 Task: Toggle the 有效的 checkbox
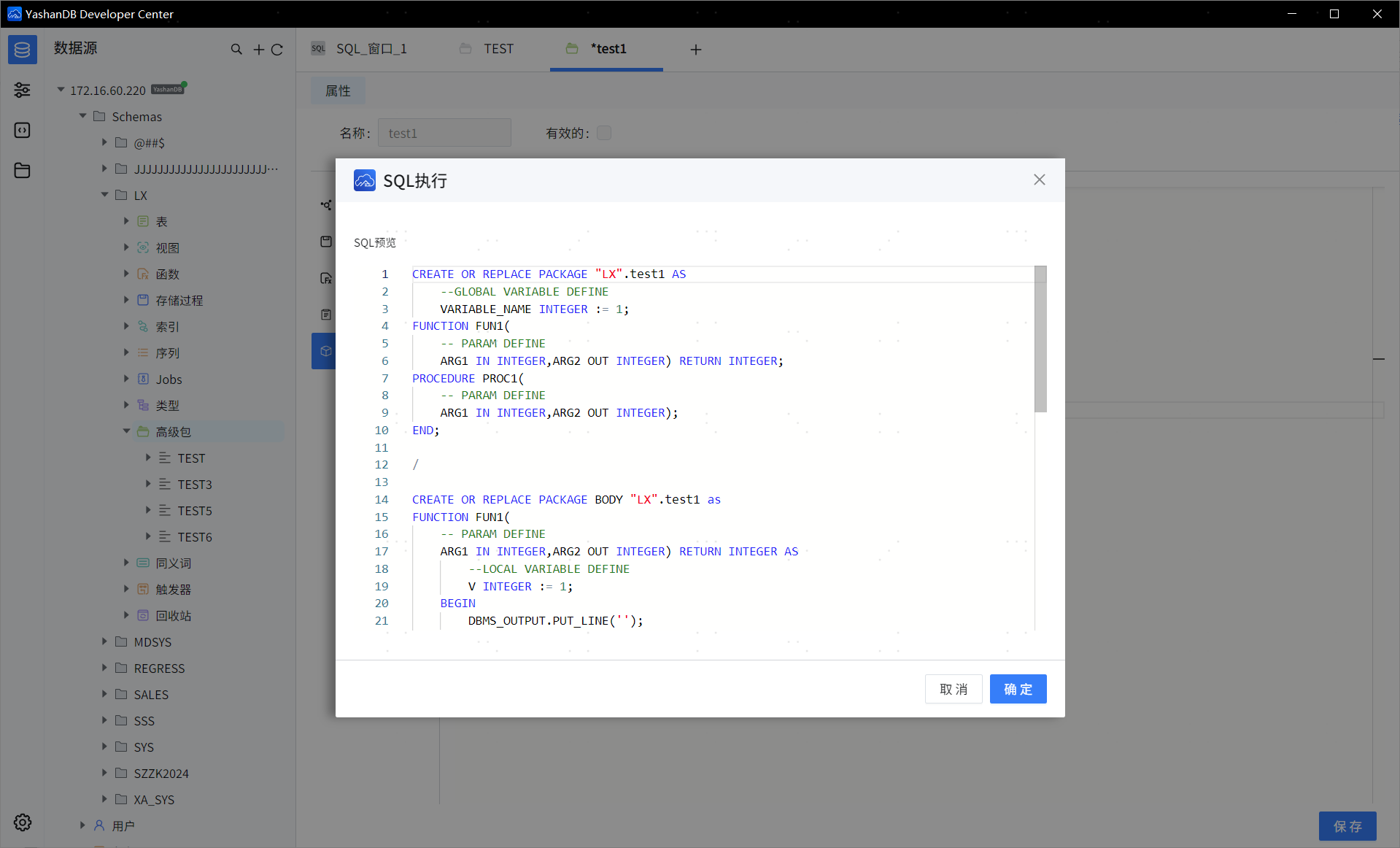click(603, 133)
